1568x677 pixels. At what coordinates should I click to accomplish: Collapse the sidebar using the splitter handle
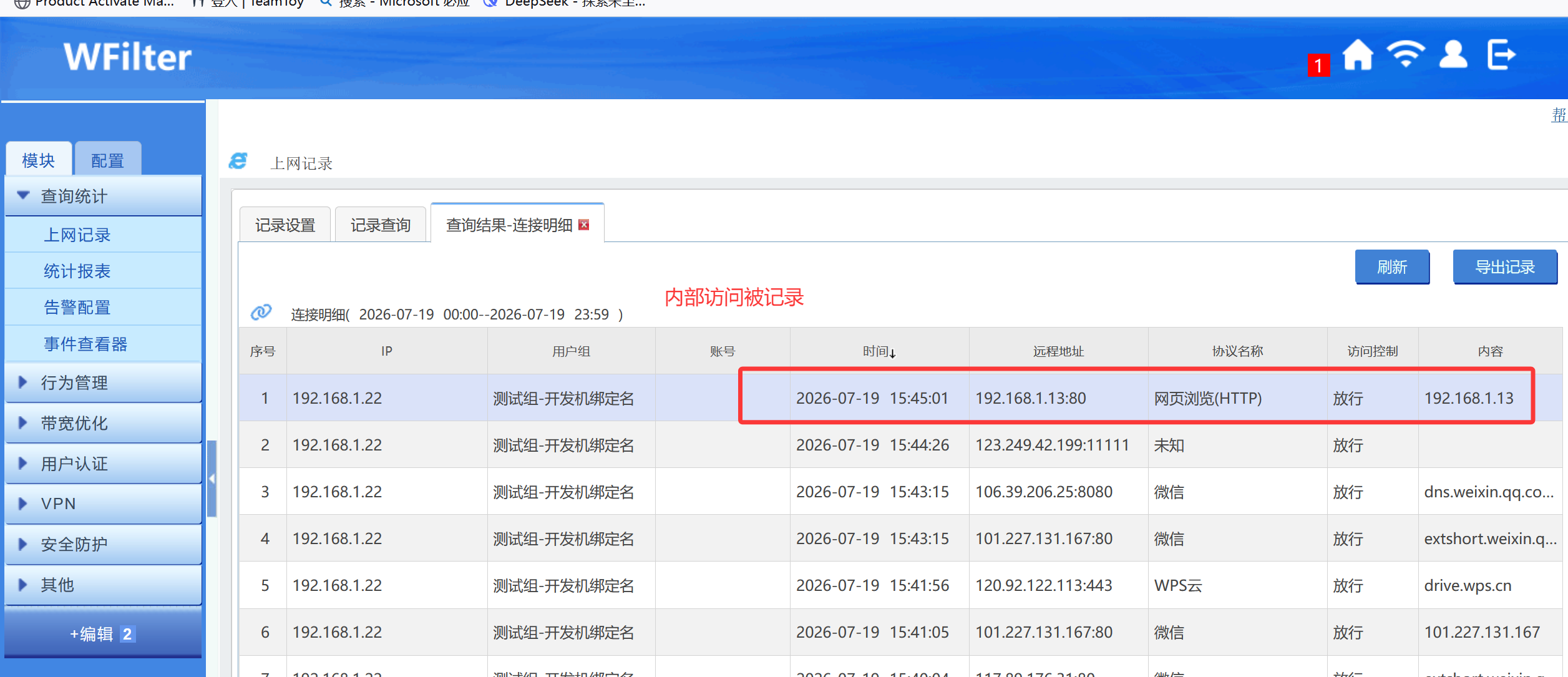tap(212, 479)
